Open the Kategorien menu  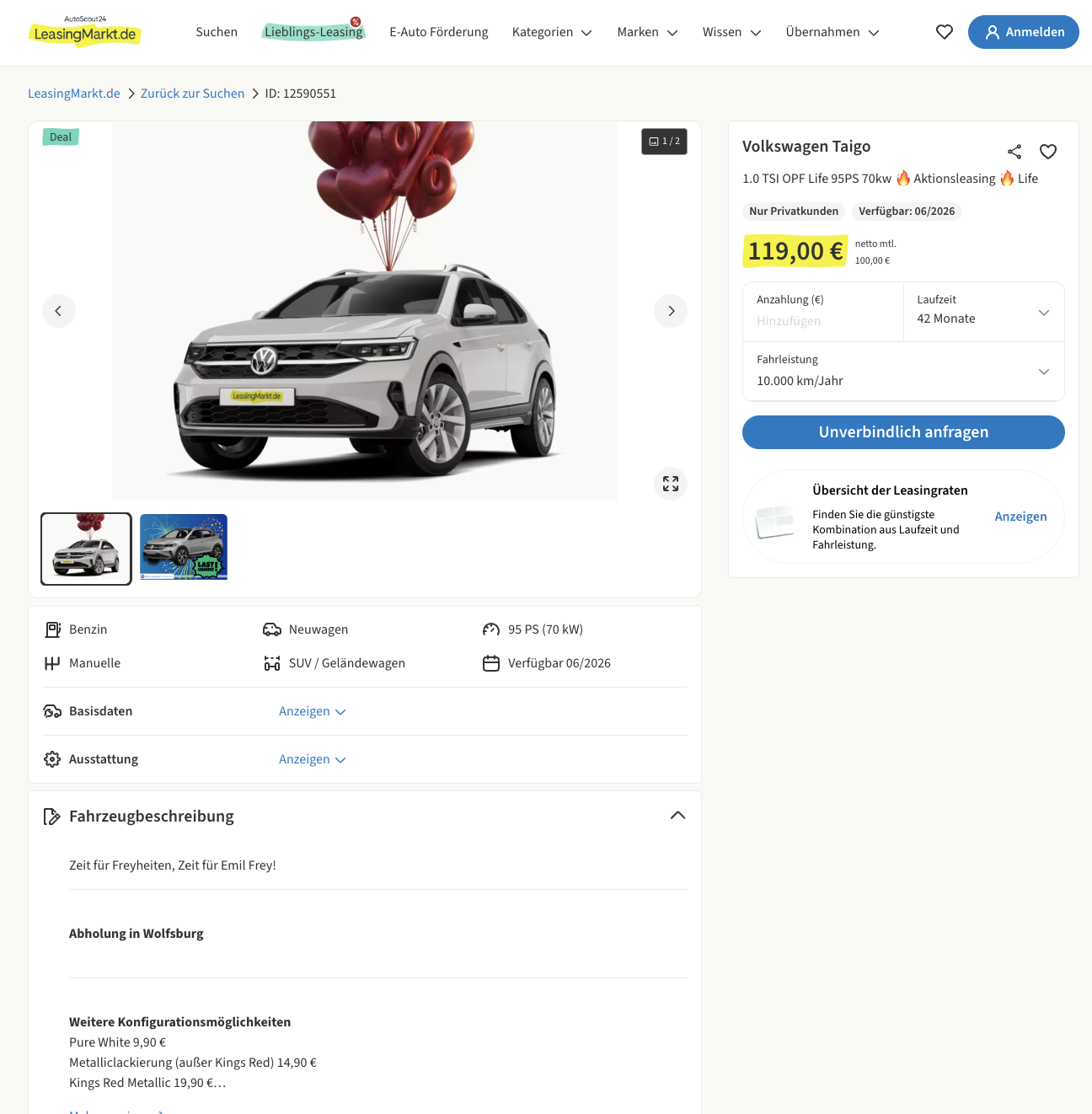(552, 32)
